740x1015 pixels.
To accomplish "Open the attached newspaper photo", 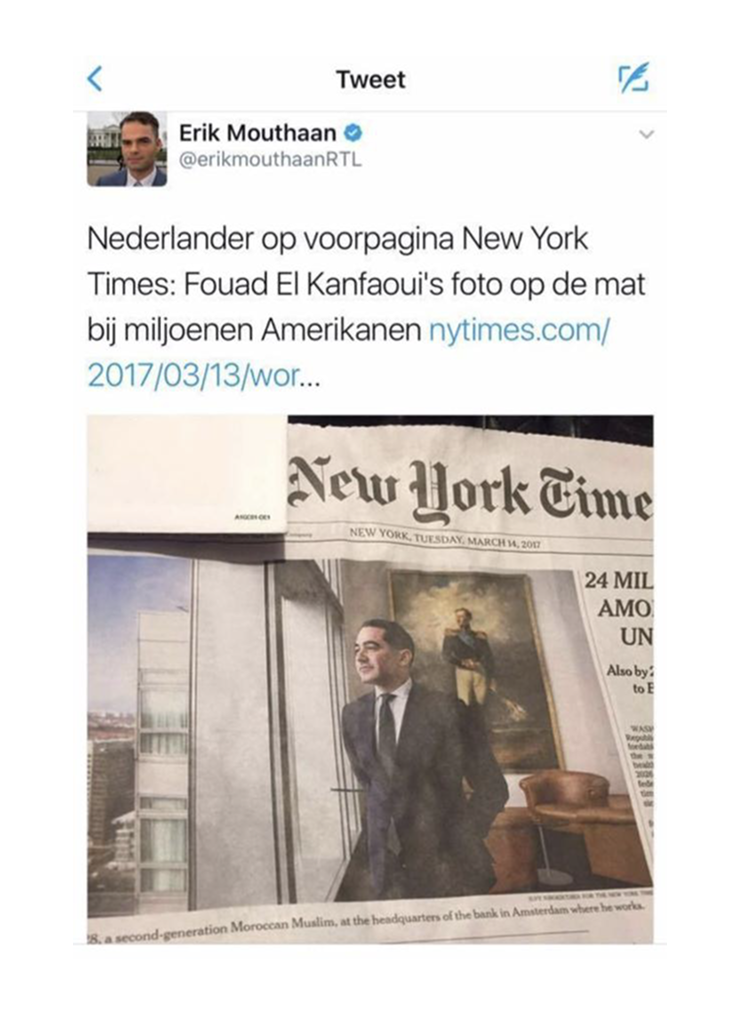I will pyautogui.click(x=370, y=679).
